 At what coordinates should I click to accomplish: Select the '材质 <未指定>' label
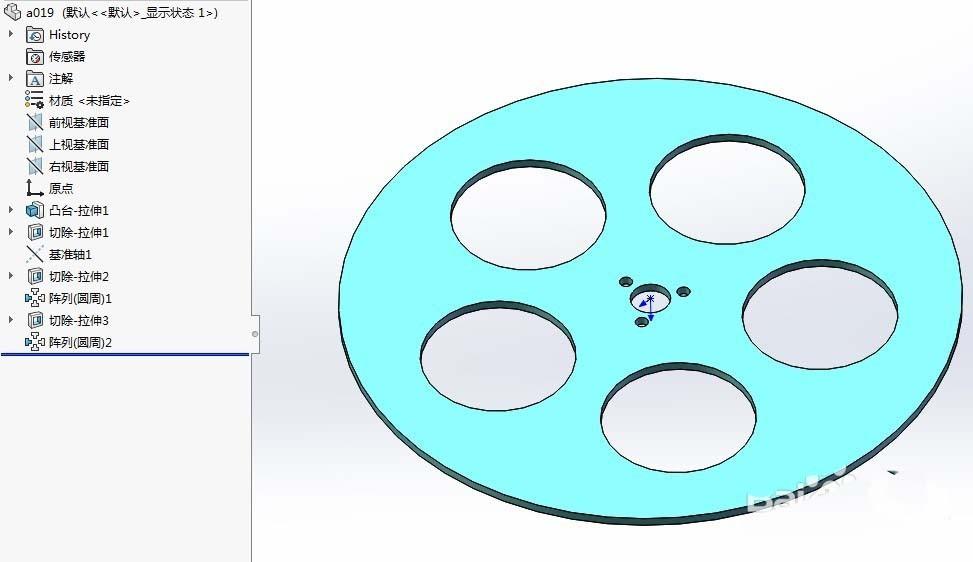click(89, 101)
